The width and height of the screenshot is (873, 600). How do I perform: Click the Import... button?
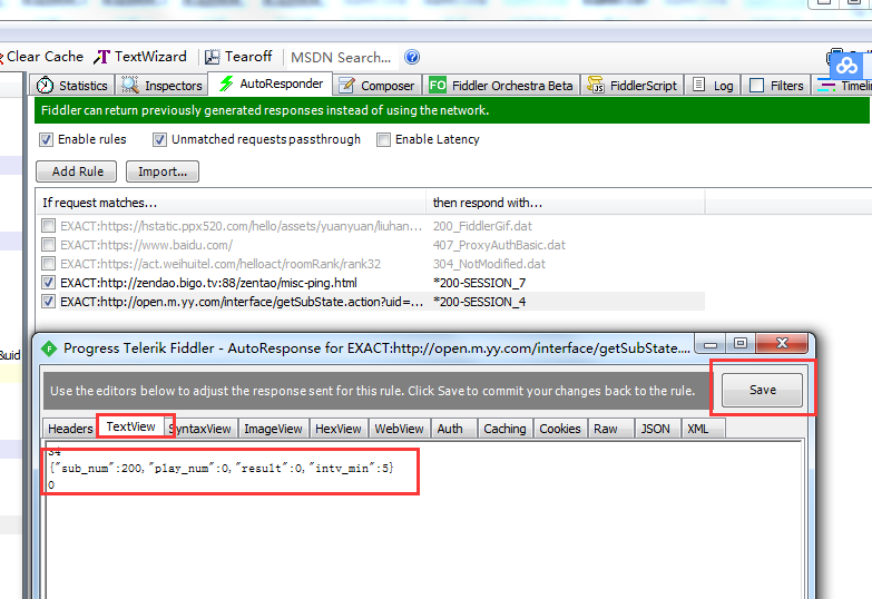162,171
